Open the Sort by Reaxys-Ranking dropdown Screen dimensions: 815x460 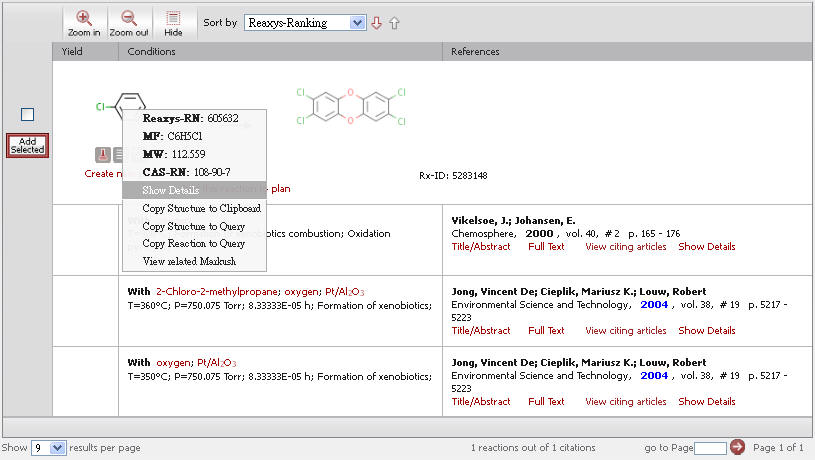coord(305,23)
